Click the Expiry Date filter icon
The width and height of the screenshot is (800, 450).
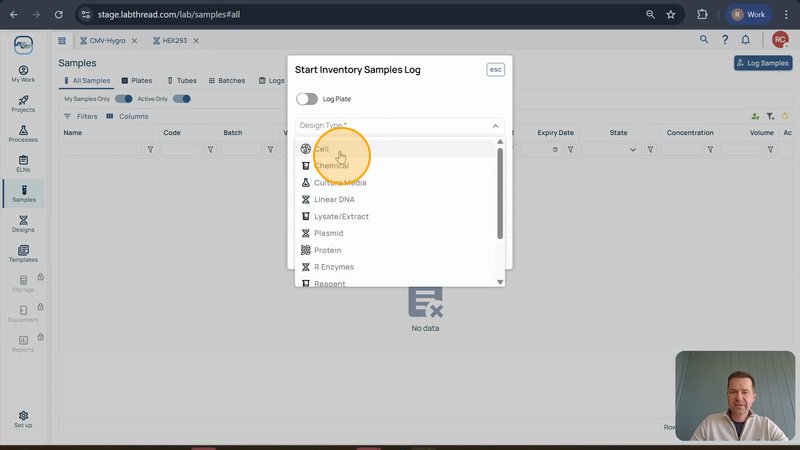click(570, 149)
